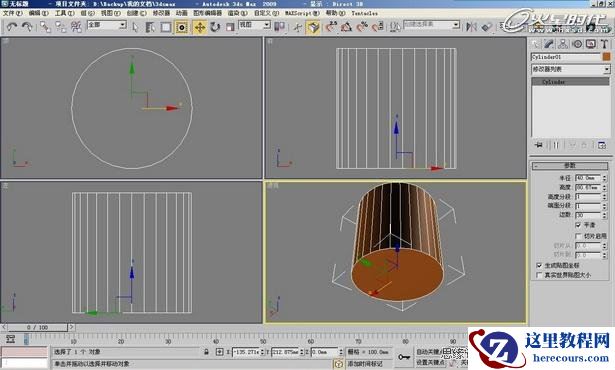Activate the Select Object arrow tool

(135, 27)
